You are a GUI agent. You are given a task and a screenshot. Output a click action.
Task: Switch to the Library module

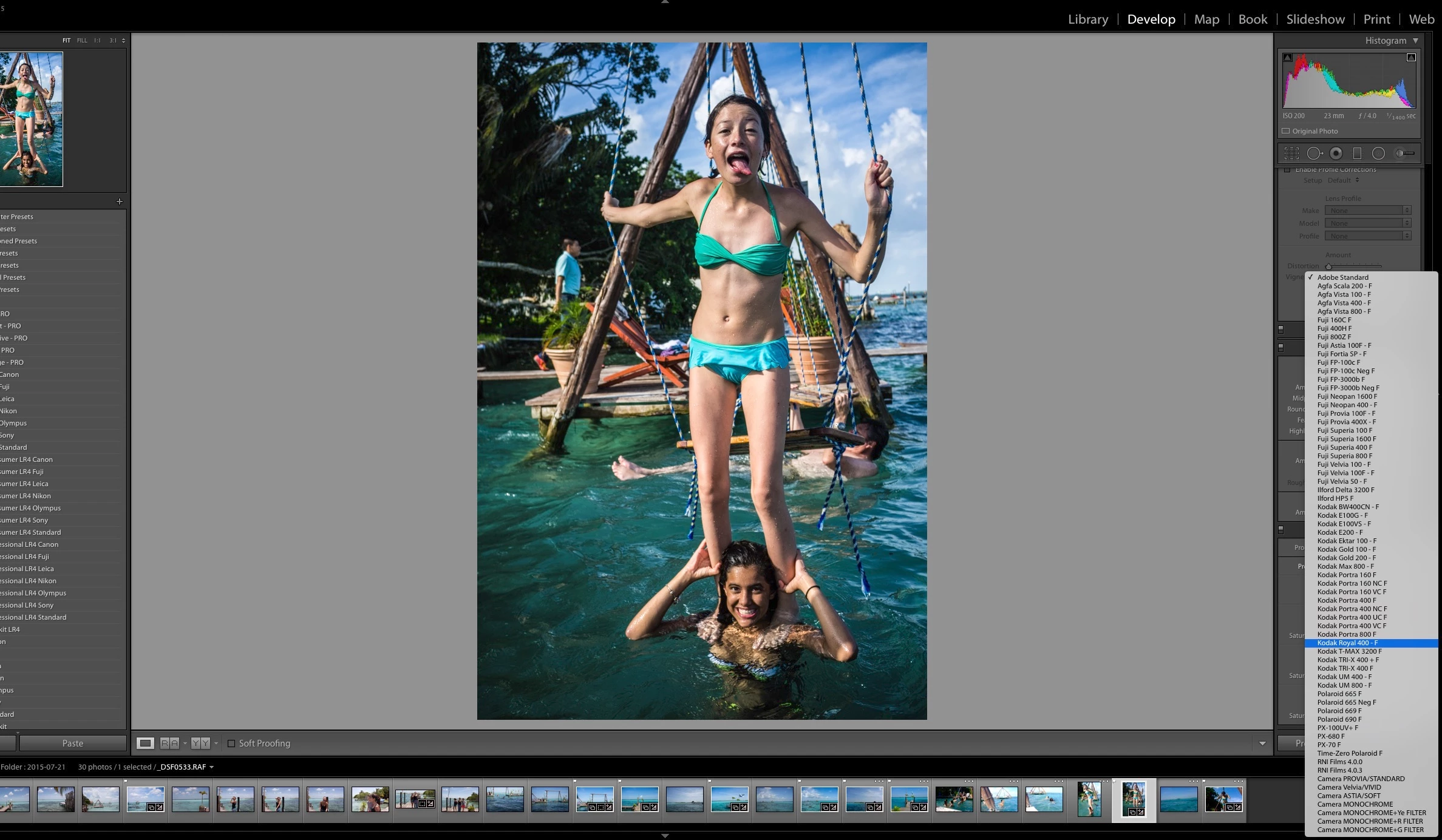tap(1087, 19)
